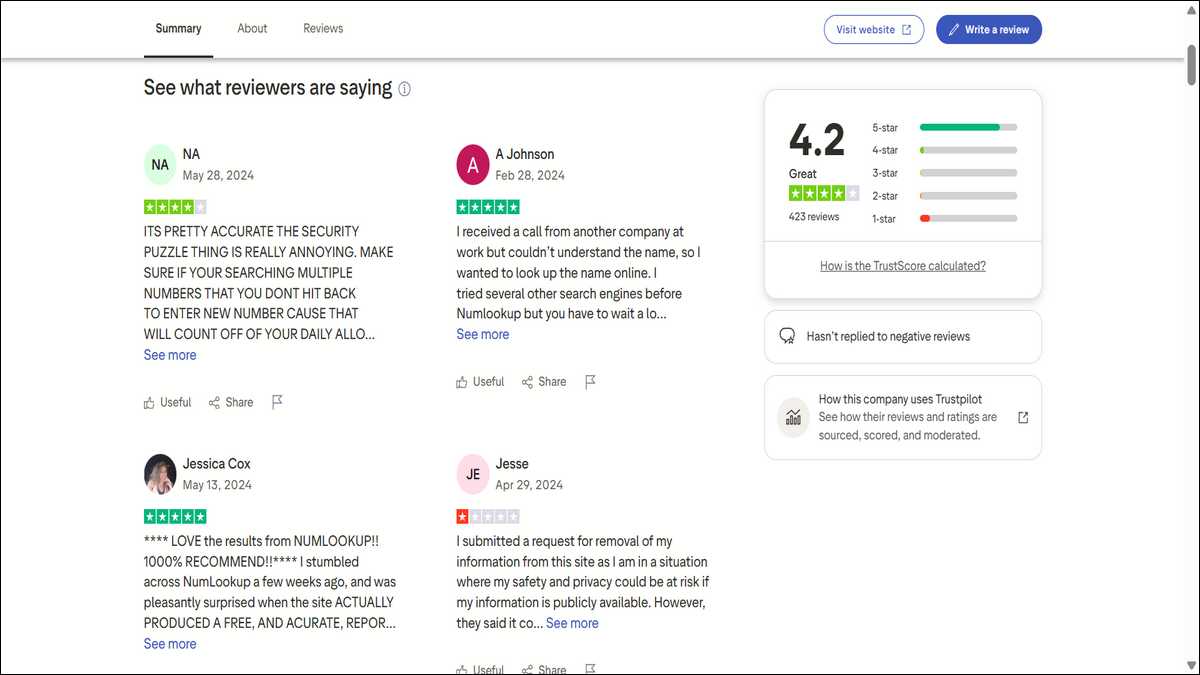Viewport: 1200px width, 675px height.
Task: Click the overall rating stars under Great
Action: (824, 193)
